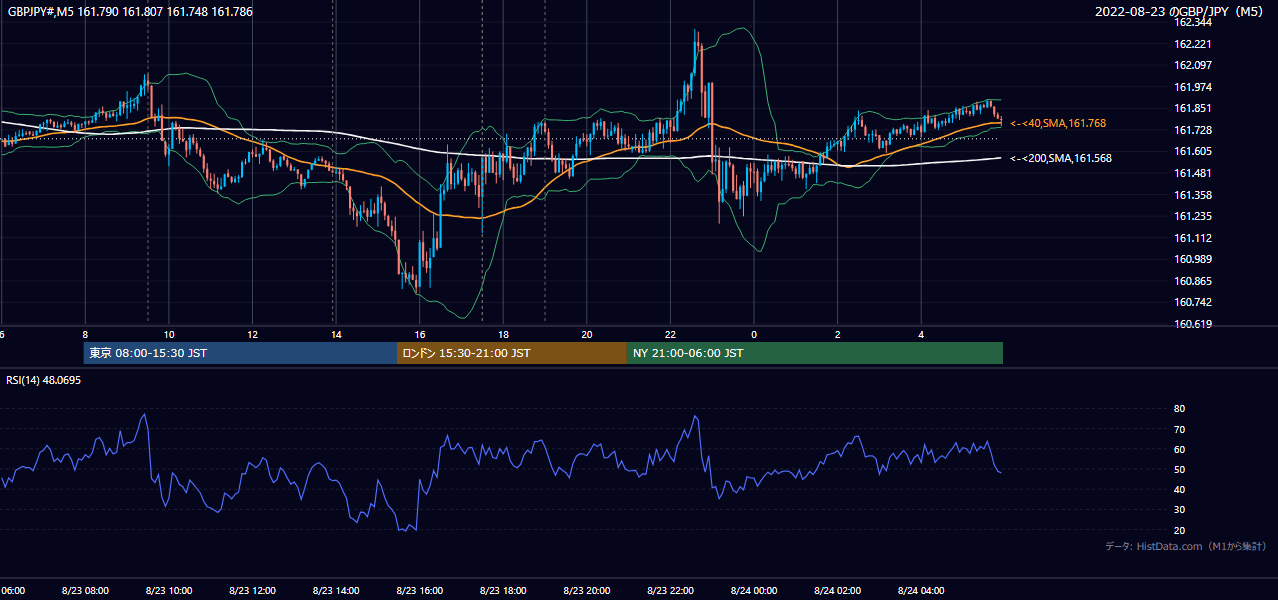1278x600 pixels.
Task: Click the RSI(14) 48.0695 indicator label
Action: coord(44,380)
